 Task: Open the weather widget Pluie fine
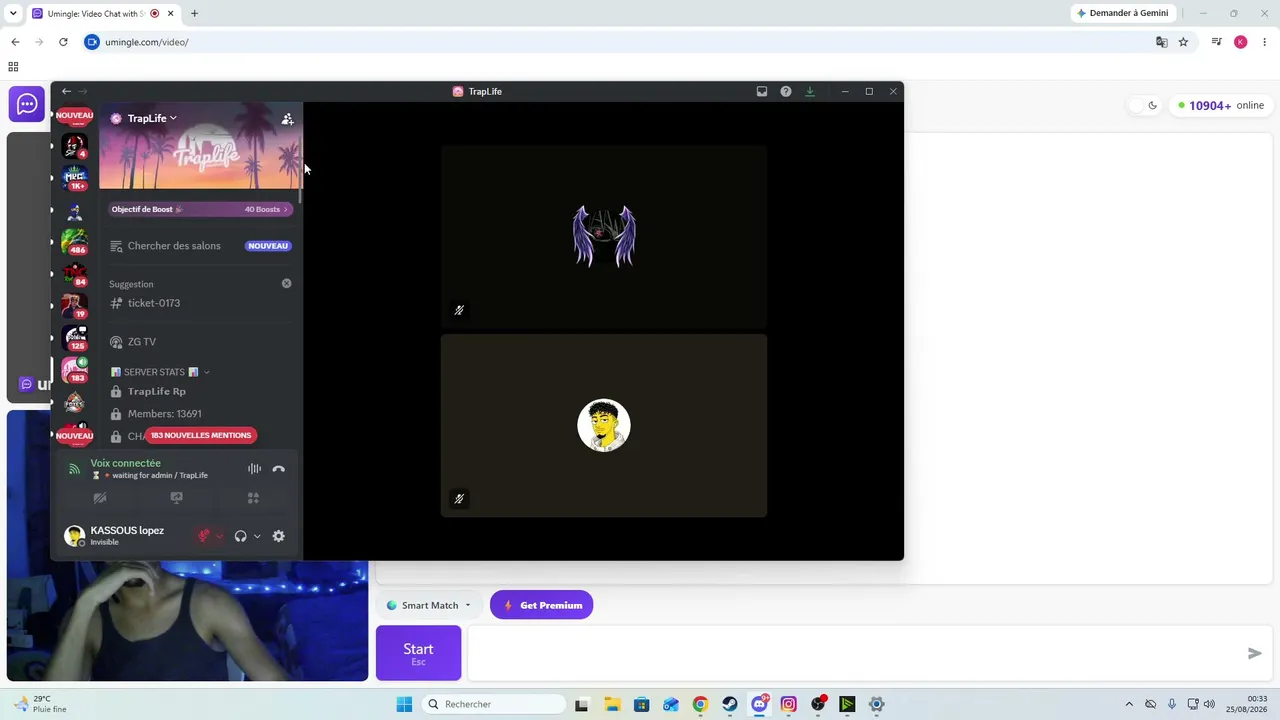click(x=40, y=704)
